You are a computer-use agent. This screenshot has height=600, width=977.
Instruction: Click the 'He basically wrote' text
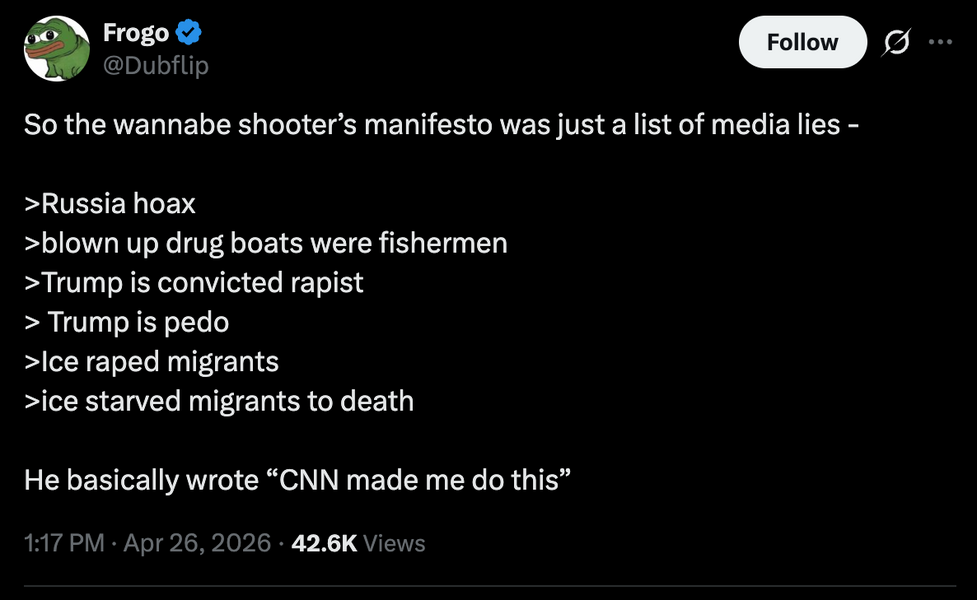tap(140, 479)
